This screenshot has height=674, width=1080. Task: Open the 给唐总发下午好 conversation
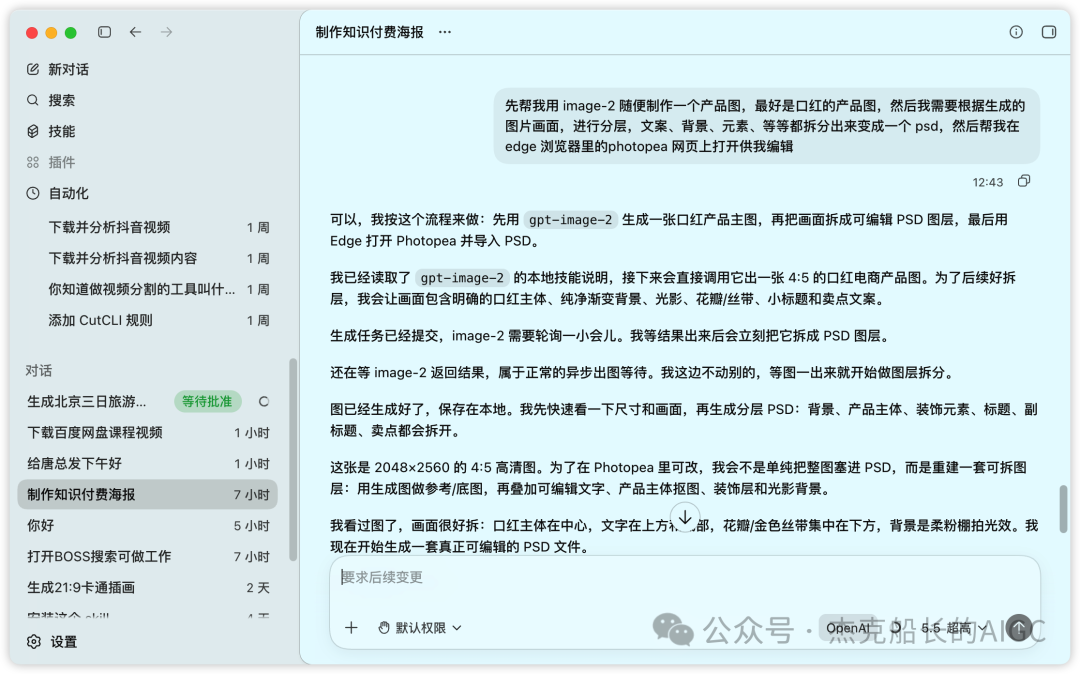click(x=148, y=463)
